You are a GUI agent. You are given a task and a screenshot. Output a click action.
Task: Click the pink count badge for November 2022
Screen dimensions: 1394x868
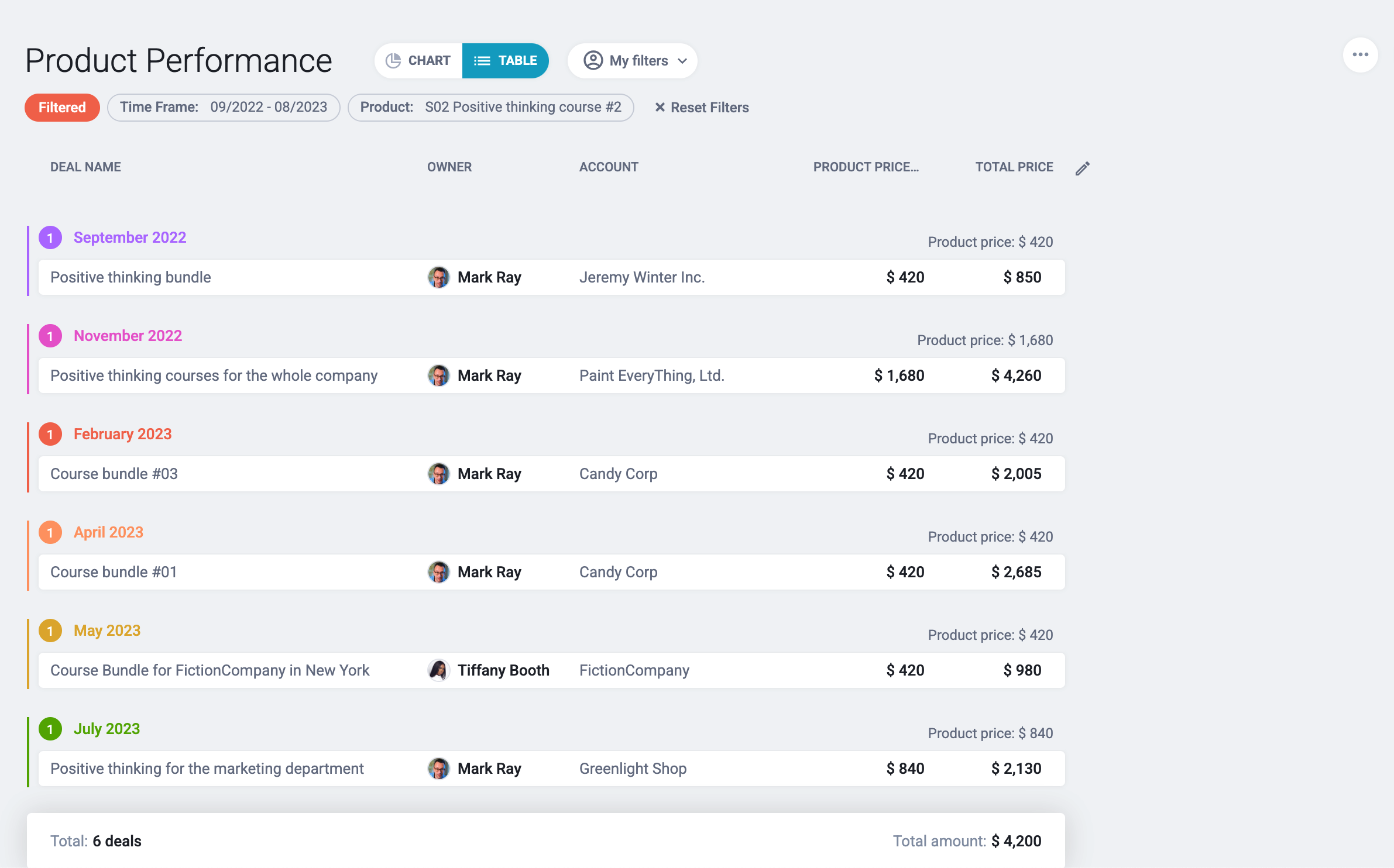click(x=50, y=336)
